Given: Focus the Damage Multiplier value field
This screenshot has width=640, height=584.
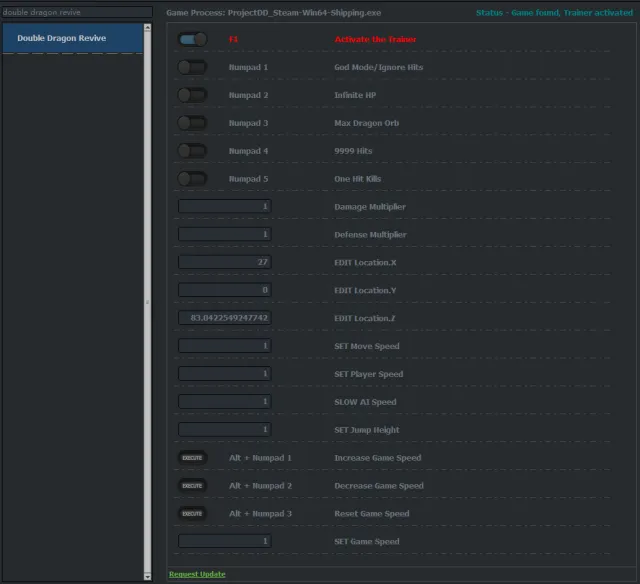Looking at the screenshot, I should pos(225,207).
